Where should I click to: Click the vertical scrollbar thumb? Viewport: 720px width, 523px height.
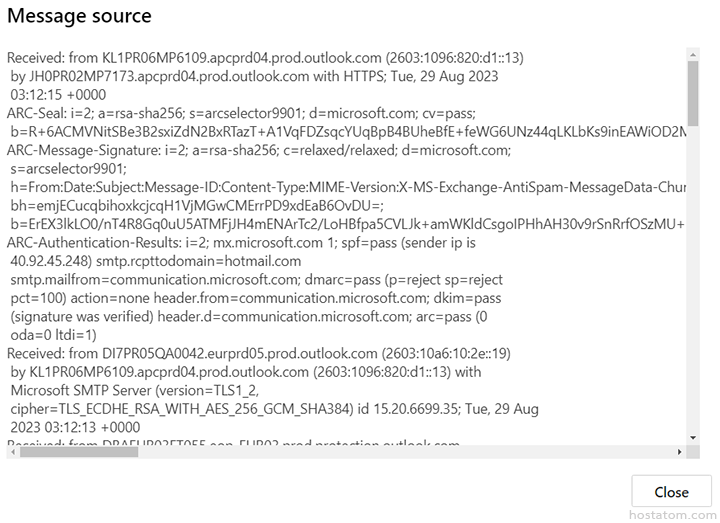692,88
